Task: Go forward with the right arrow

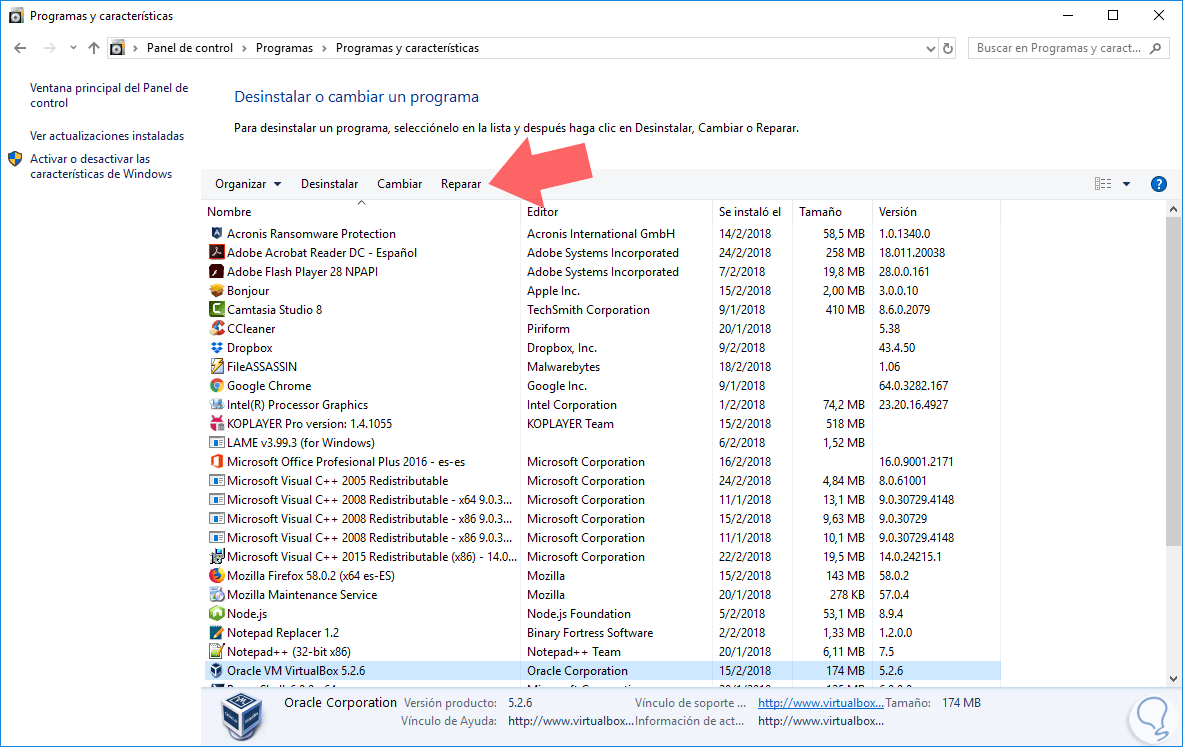Action: [50, 48]
